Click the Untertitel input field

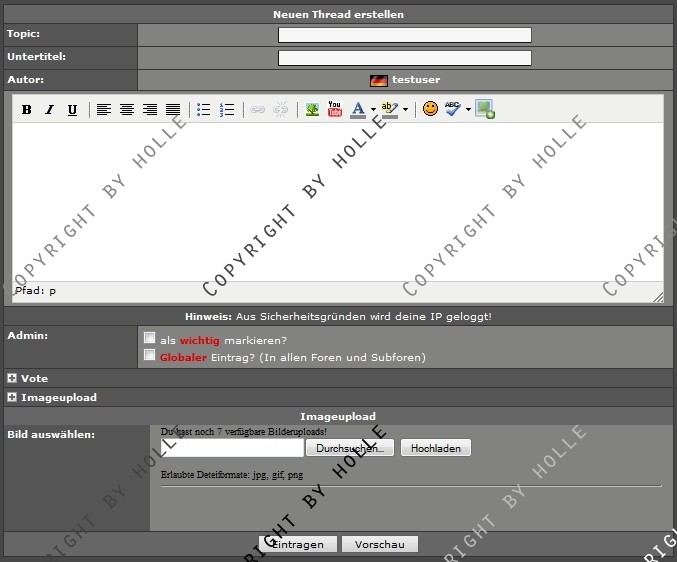point(405,58)
